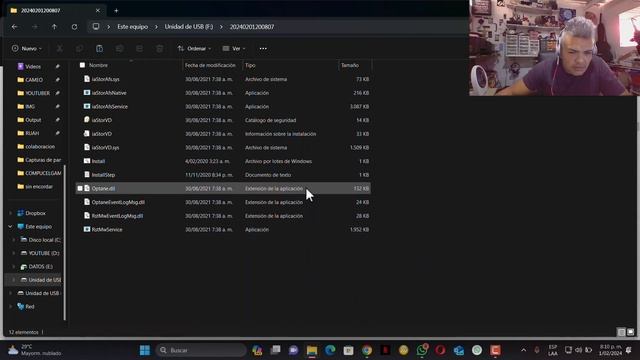Viewport: 640px width, 360px height.
Task: Go back to the previous folder
Action: point(15,27)
